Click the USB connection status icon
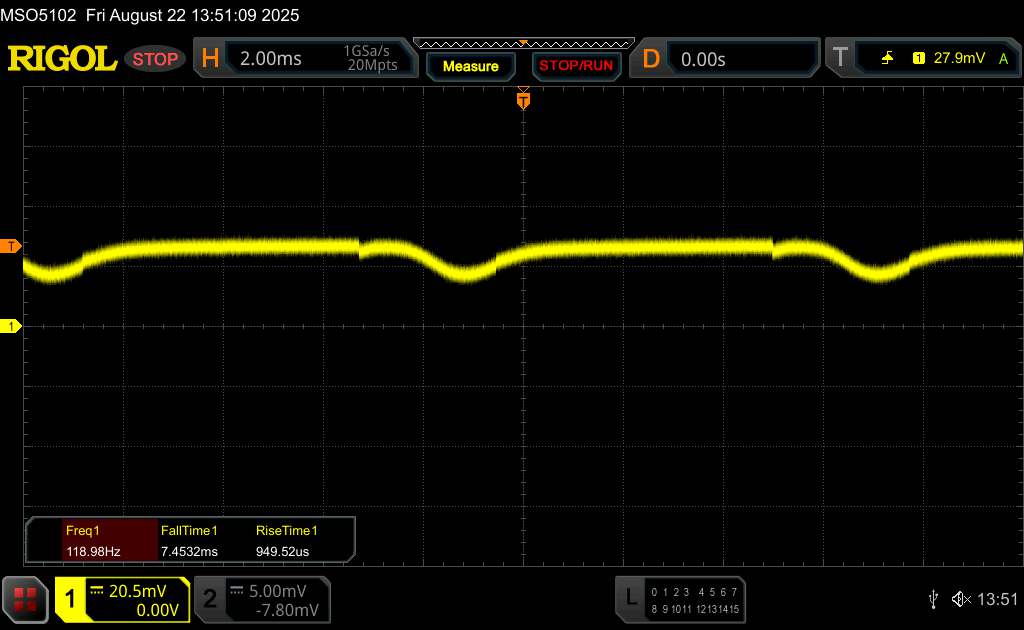Screen dimensions: 1024x630 pyautogui.click(x=935, y=598)
